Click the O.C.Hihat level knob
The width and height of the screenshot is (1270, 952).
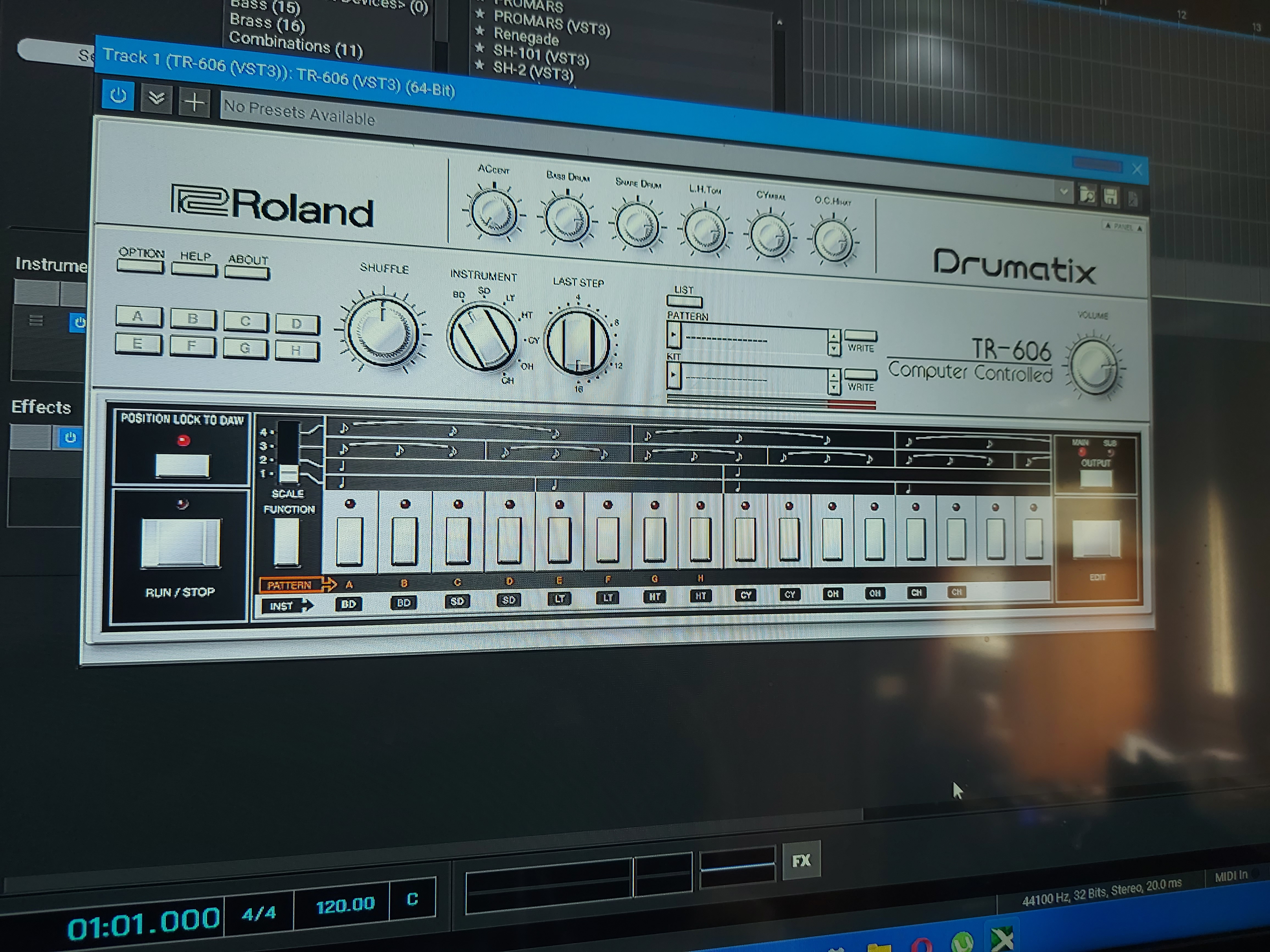pos(833,241)
